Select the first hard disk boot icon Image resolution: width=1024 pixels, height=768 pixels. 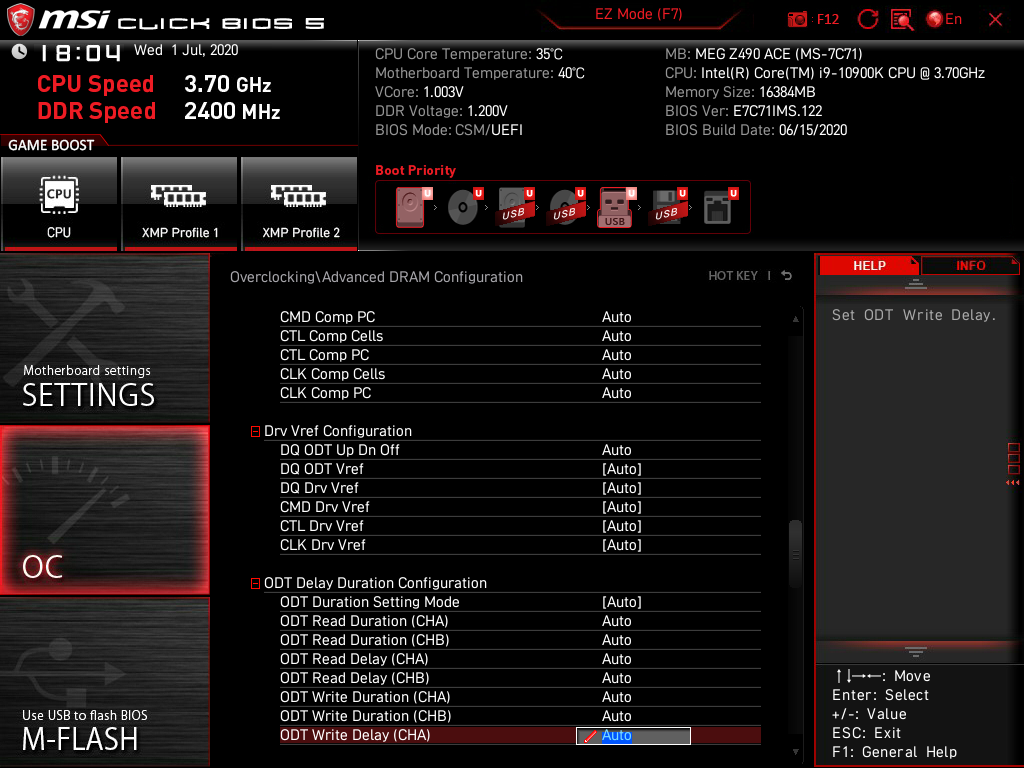(x=410, y=207)
